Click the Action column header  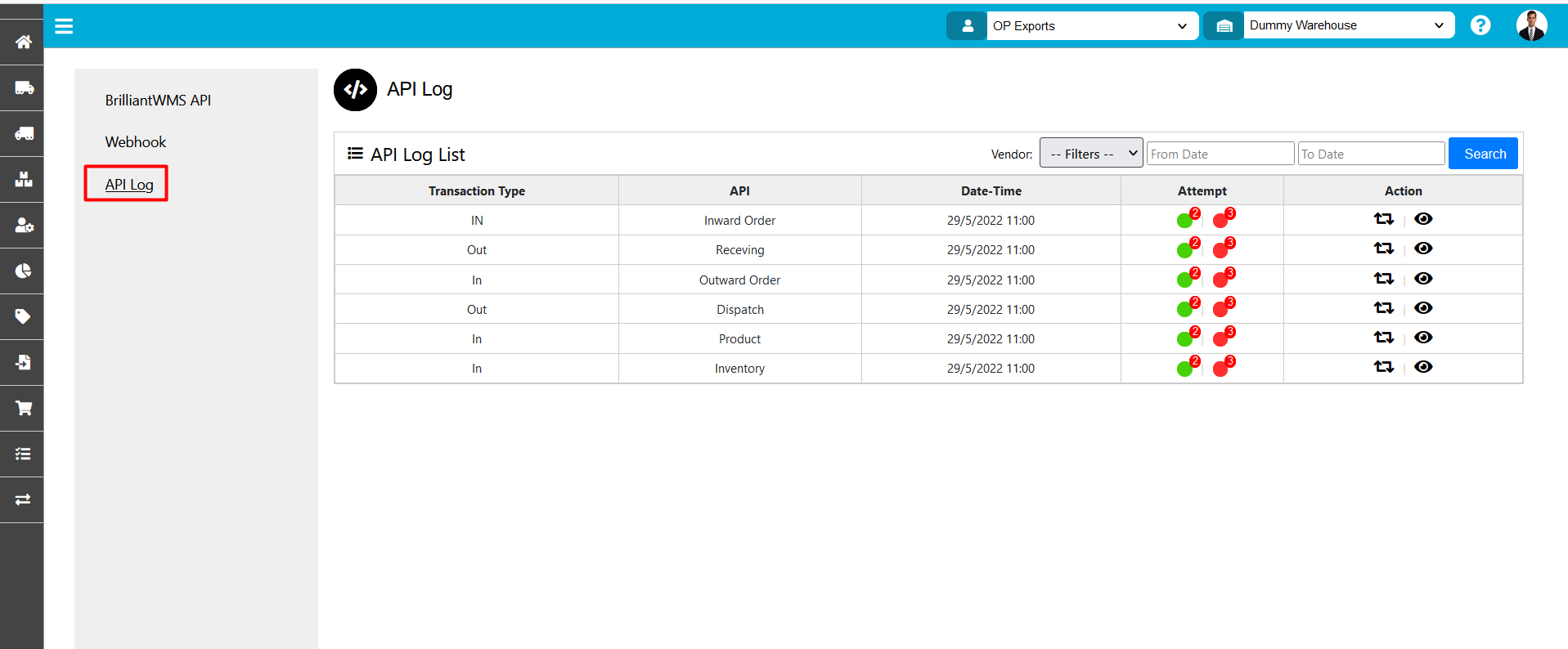pyautogui.click(x=1404, y=190)
